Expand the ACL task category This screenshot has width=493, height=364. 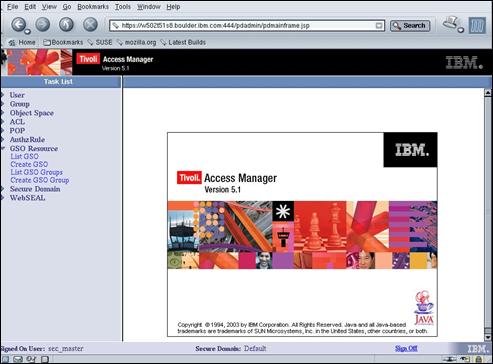tap(3, 122)
